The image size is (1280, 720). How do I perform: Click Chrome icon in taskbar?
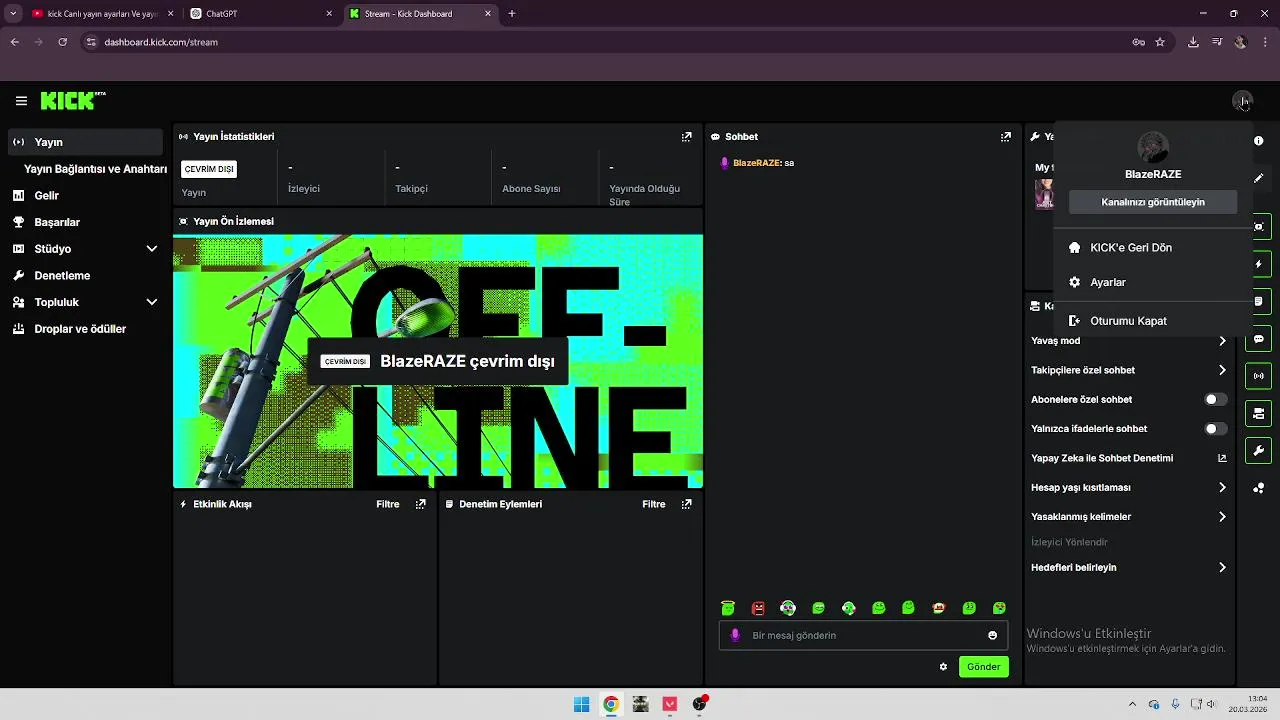[x=611, y=704]
